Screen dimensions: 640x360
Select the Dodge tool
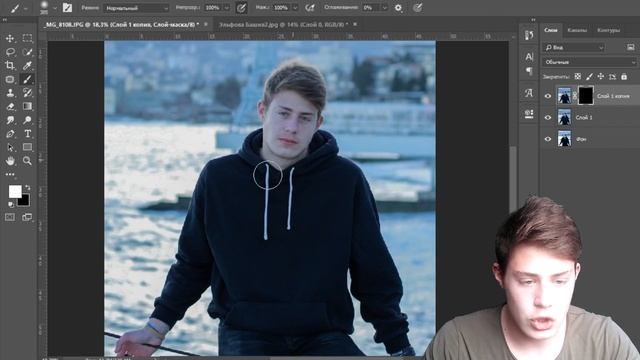point(27,120)
